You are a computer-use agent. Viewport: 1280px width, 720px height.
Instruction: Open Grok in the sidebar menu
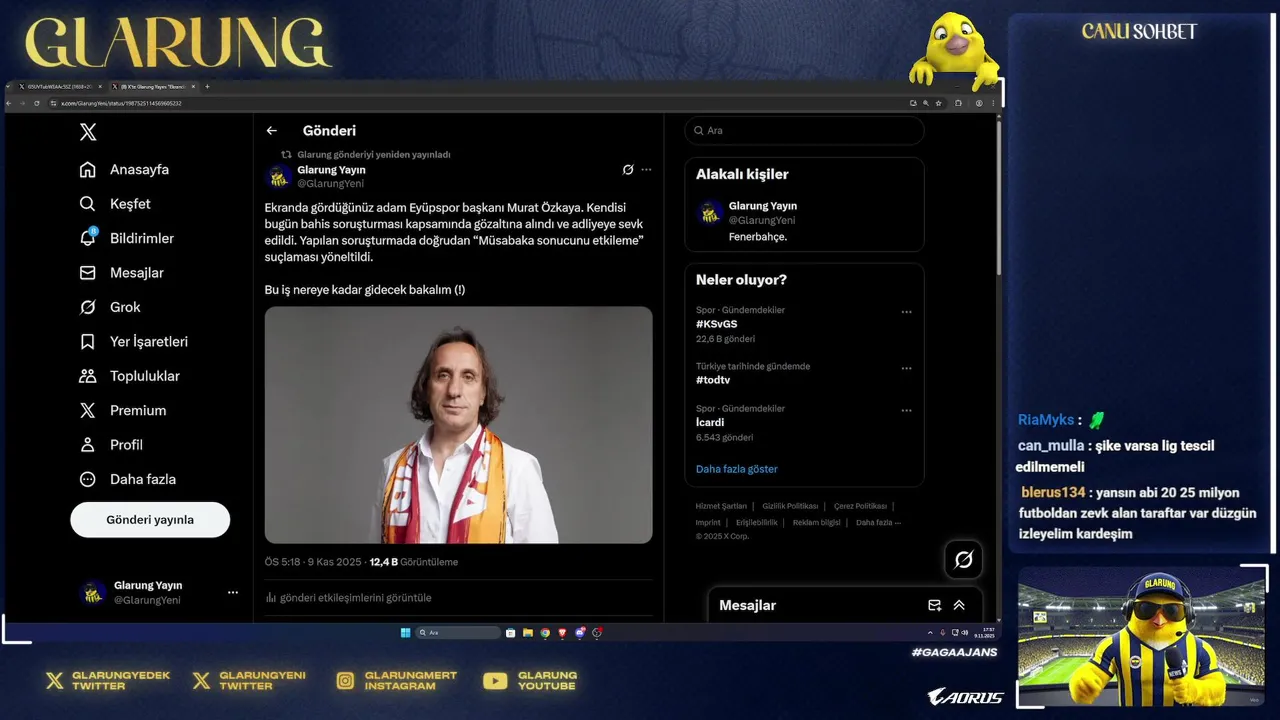[x=110, y=307]
